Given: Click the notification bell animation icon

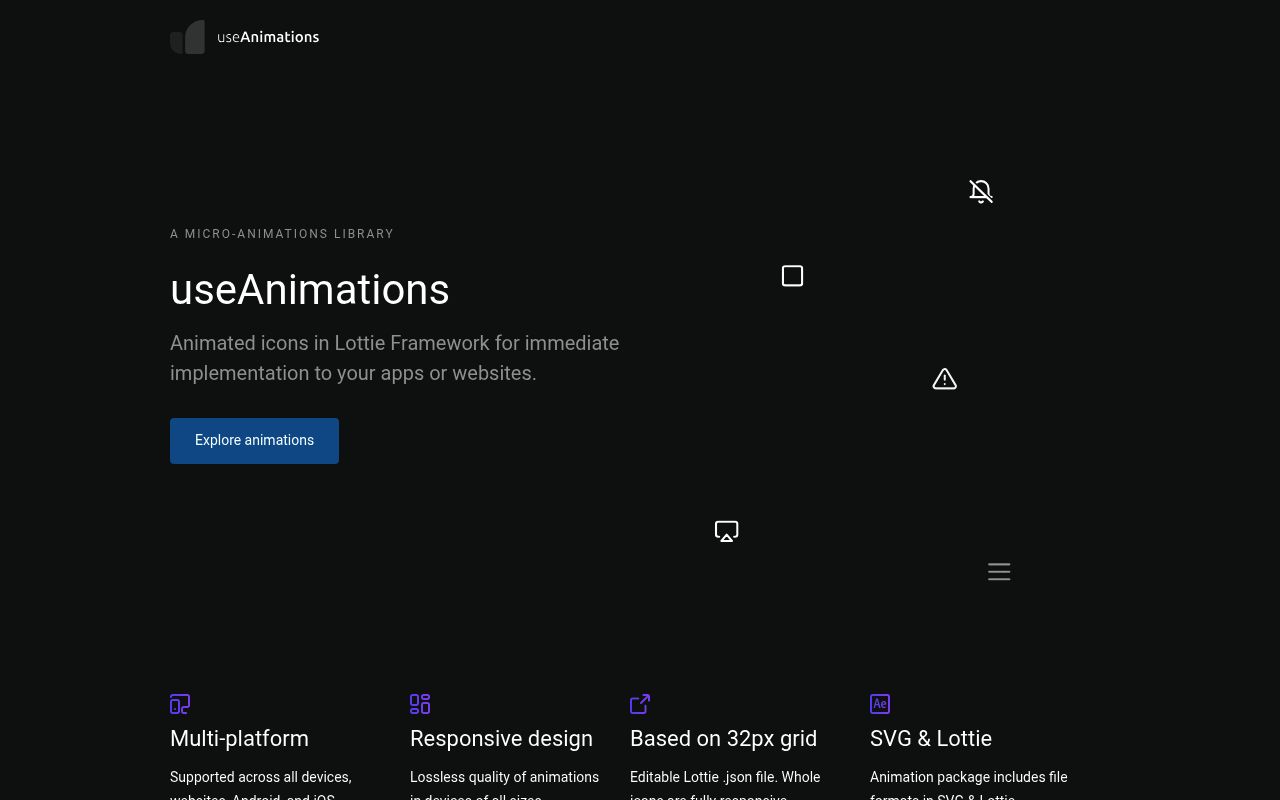Looking at the screenshot, I should tap(981, 191).
